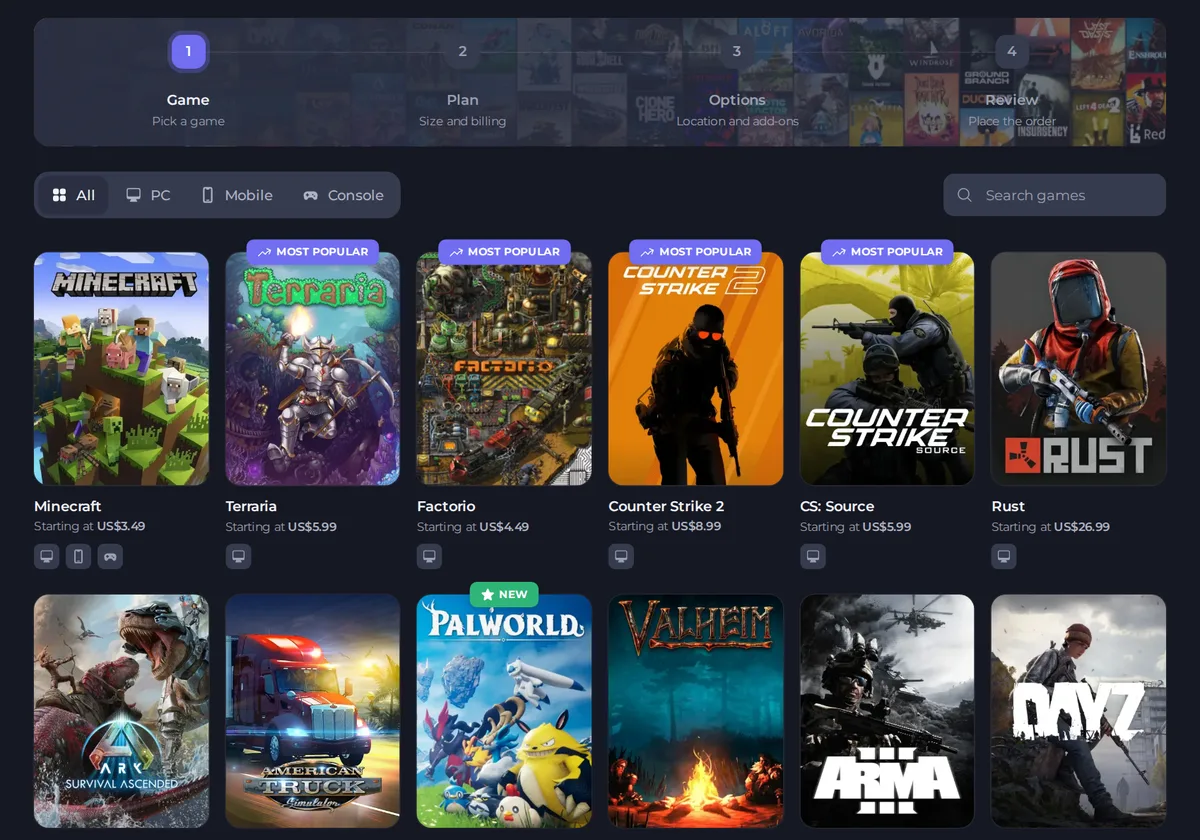1200x840 pixels.
Task: Click Terraria's Starting at US$5.99 price
Action: coord(281,527)
